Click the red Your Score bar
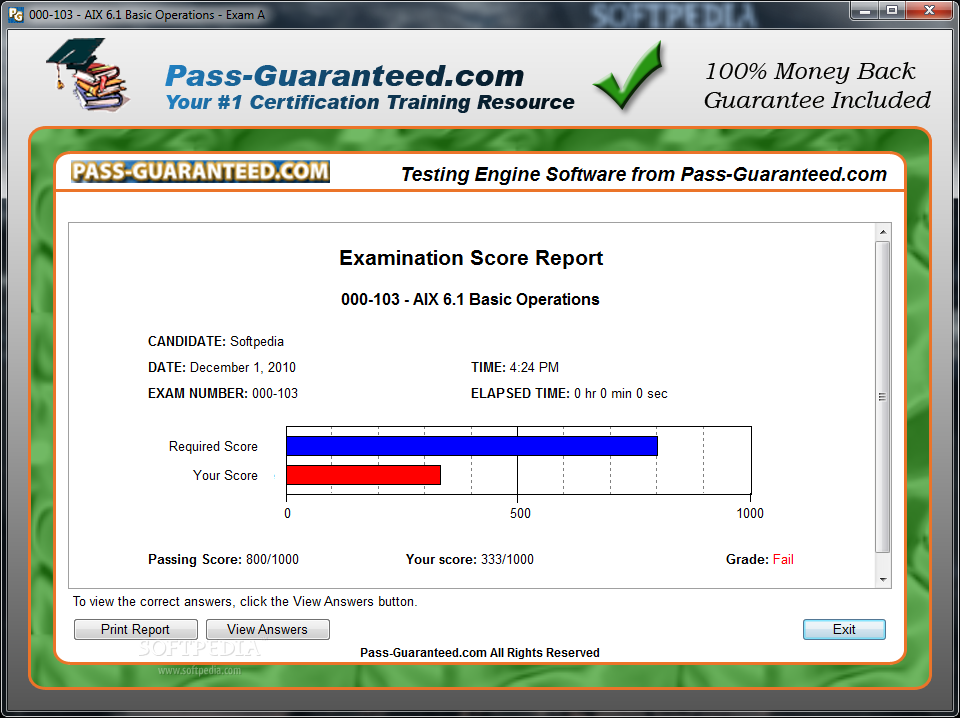The height and width of the screenshot is (718, 960). 364,475
